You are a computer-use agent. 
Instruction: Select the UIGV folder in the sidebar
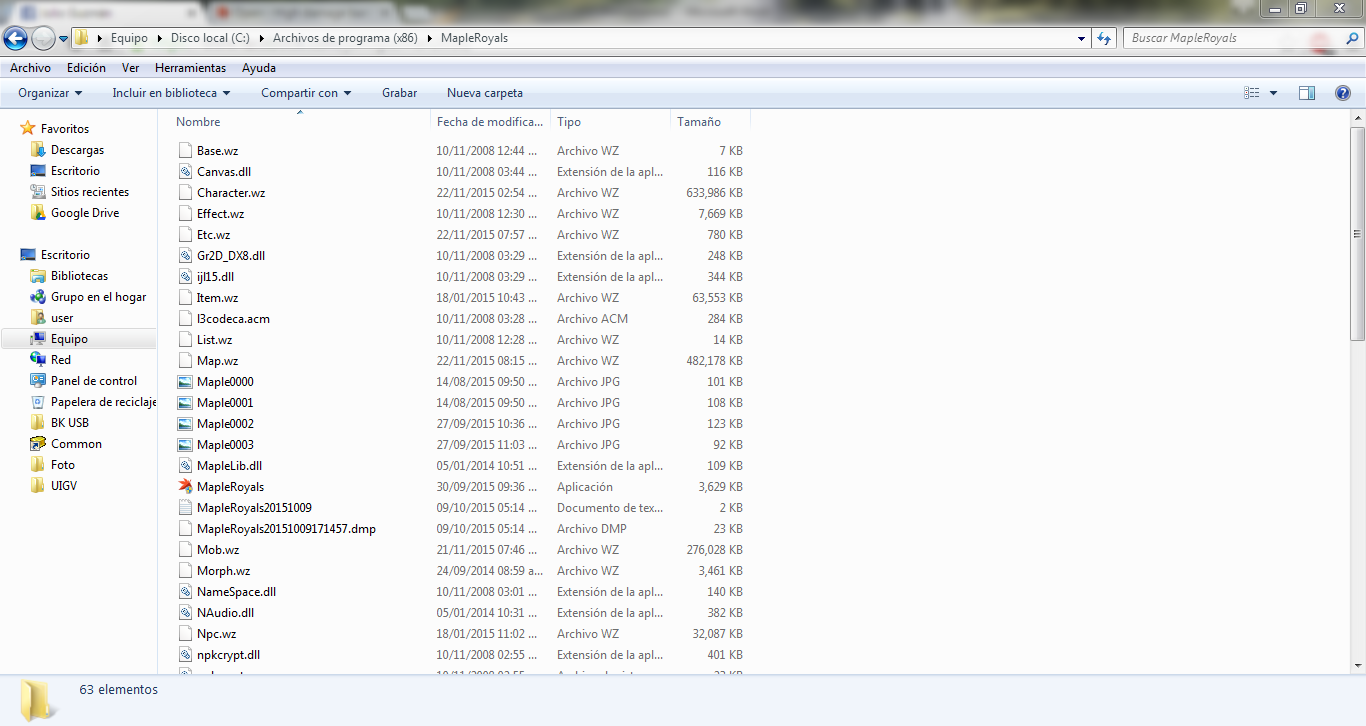64,486
